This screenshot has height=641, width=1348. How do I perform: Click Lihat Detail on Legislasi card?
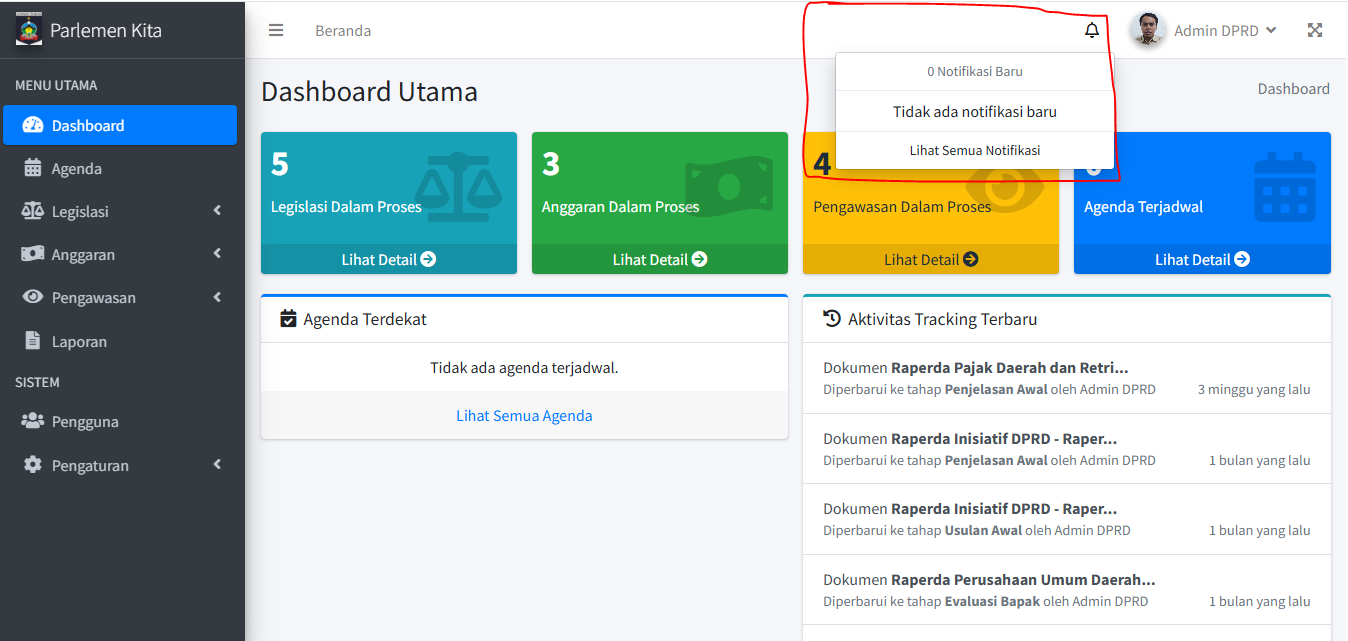pos(388,259)
